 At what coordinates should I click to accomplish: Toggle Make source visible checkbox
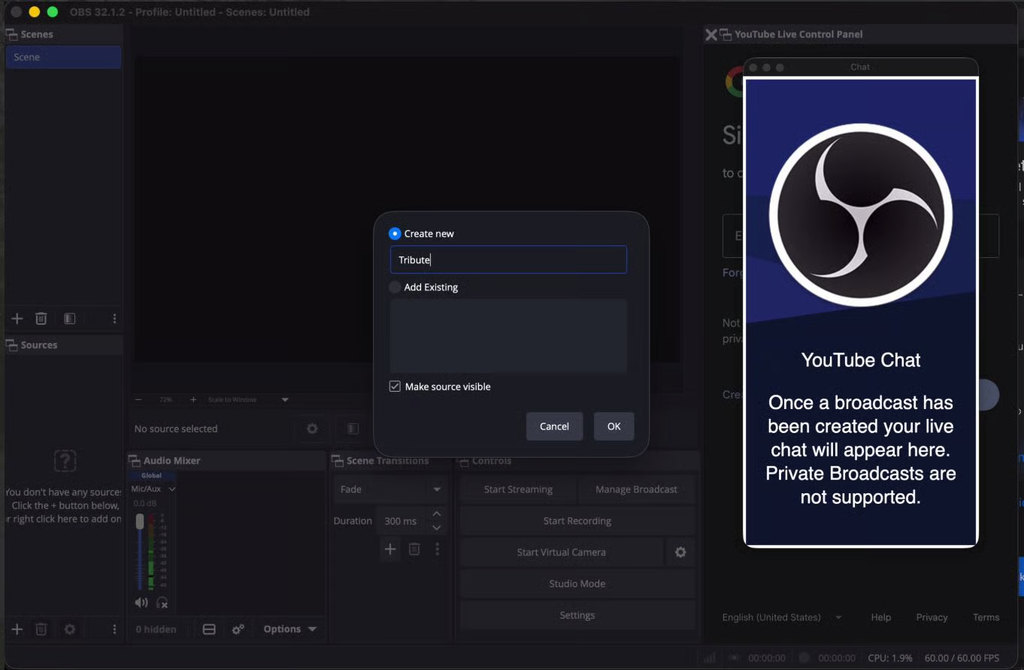(394, 387)
